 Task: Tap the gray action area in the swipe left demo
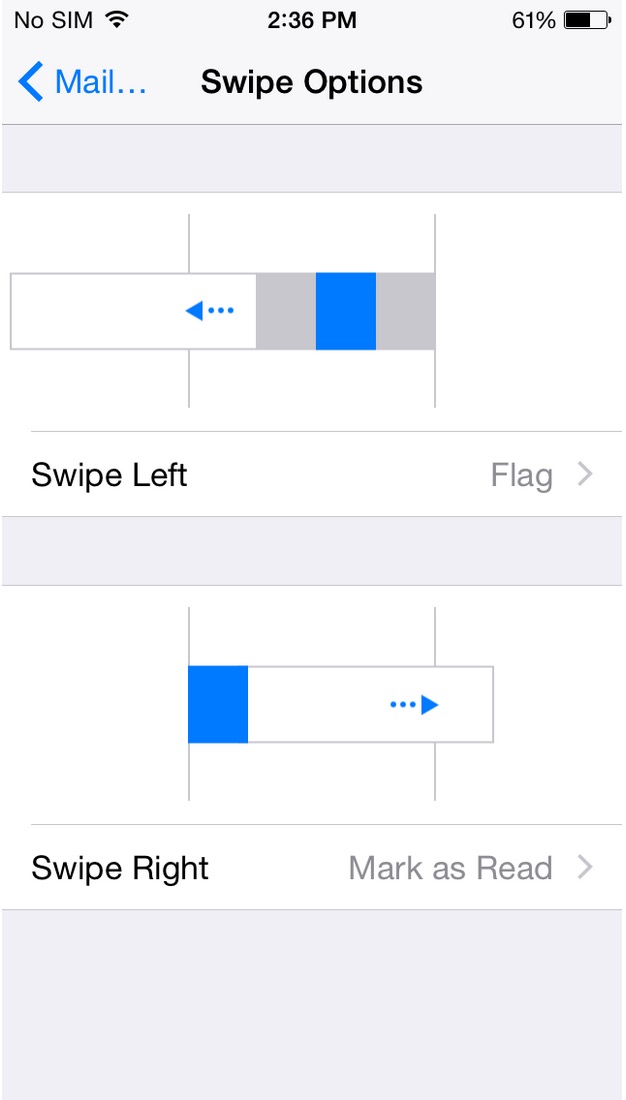[x=285, y=310]
